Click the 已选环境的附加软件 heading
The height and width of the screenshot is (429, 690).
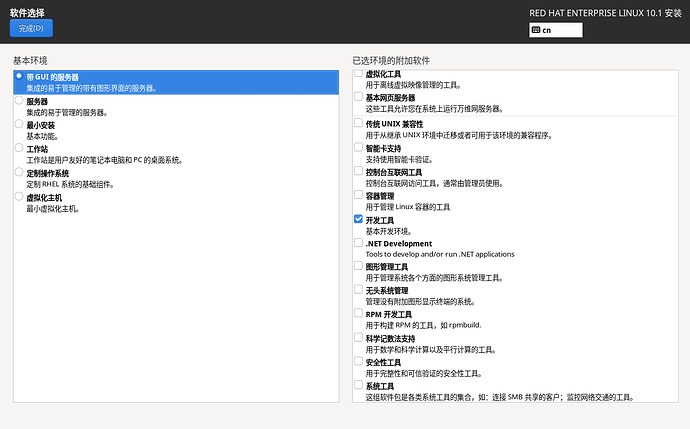(x=391, y=60)
